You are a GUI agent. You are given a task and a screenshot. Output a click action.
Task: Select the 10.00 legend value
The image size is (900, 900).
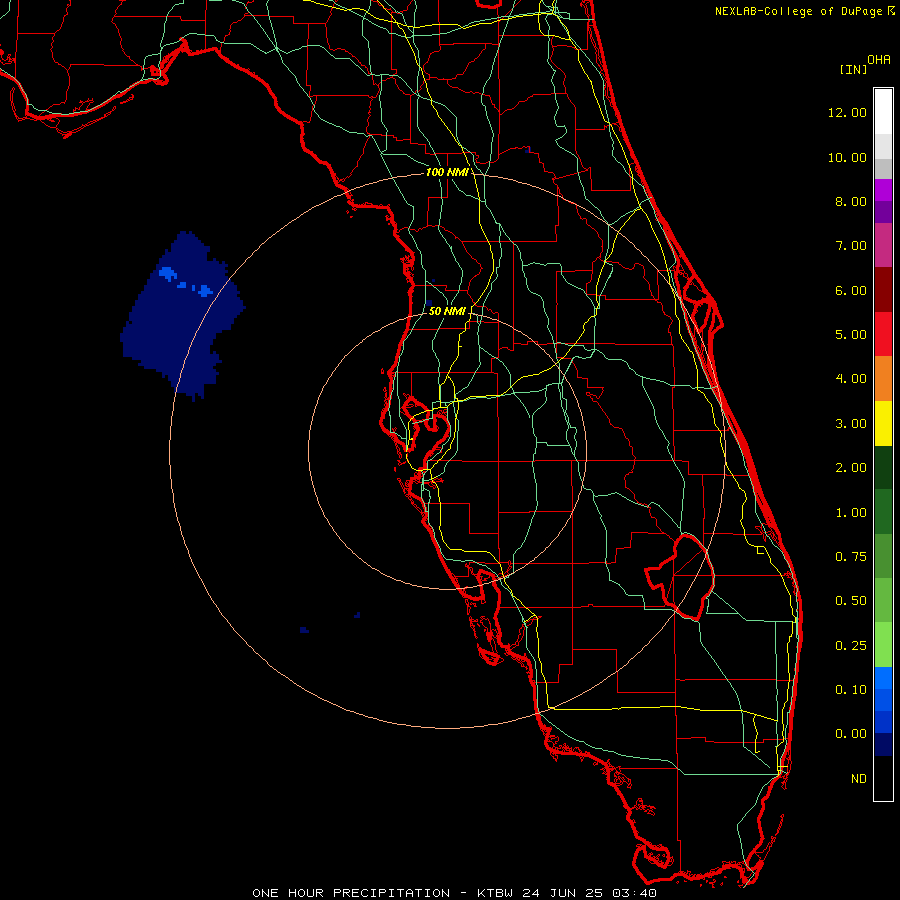pyautogui.click(x=847, y=157)
